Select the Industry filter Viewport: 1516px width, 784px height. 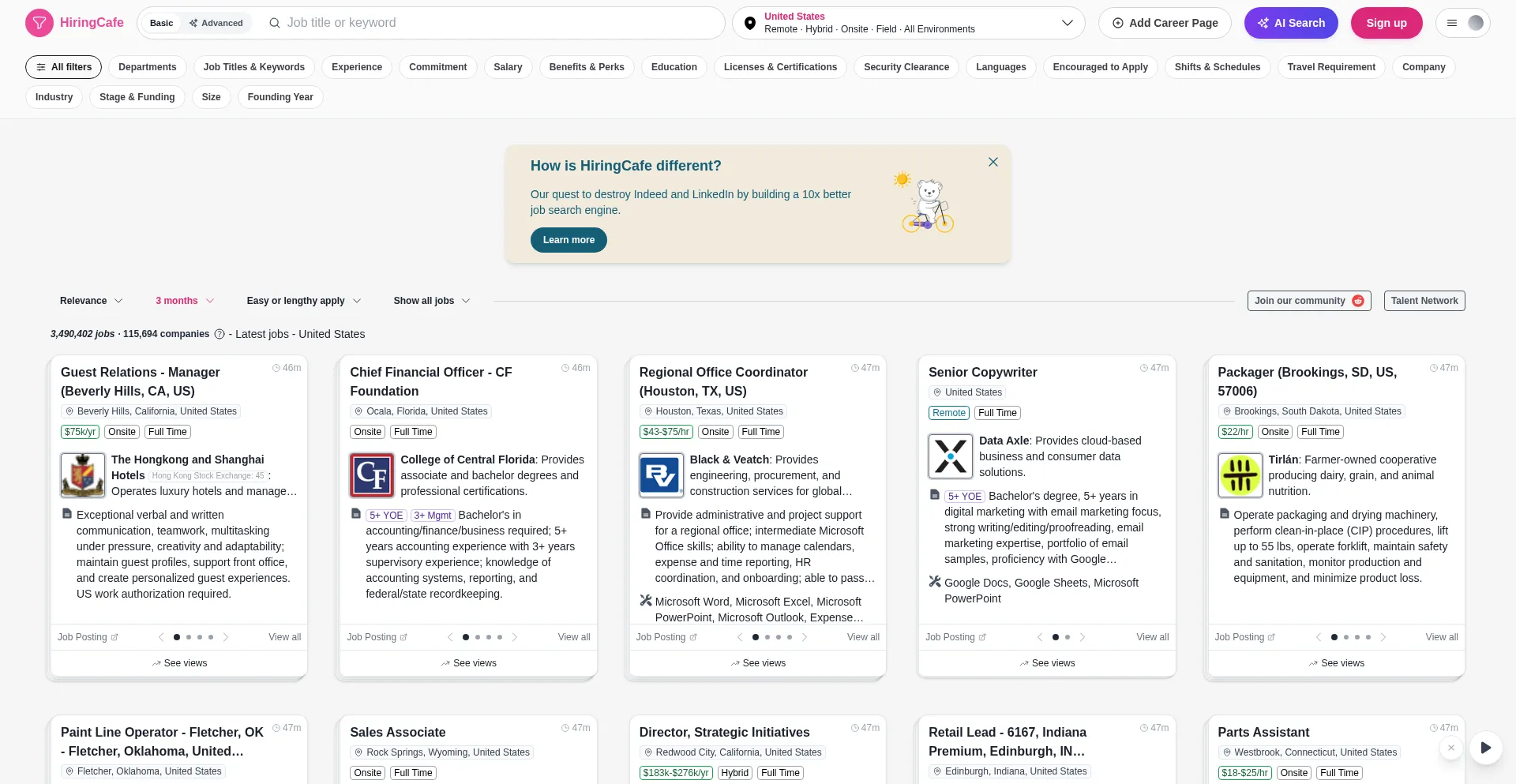point(54,97)
